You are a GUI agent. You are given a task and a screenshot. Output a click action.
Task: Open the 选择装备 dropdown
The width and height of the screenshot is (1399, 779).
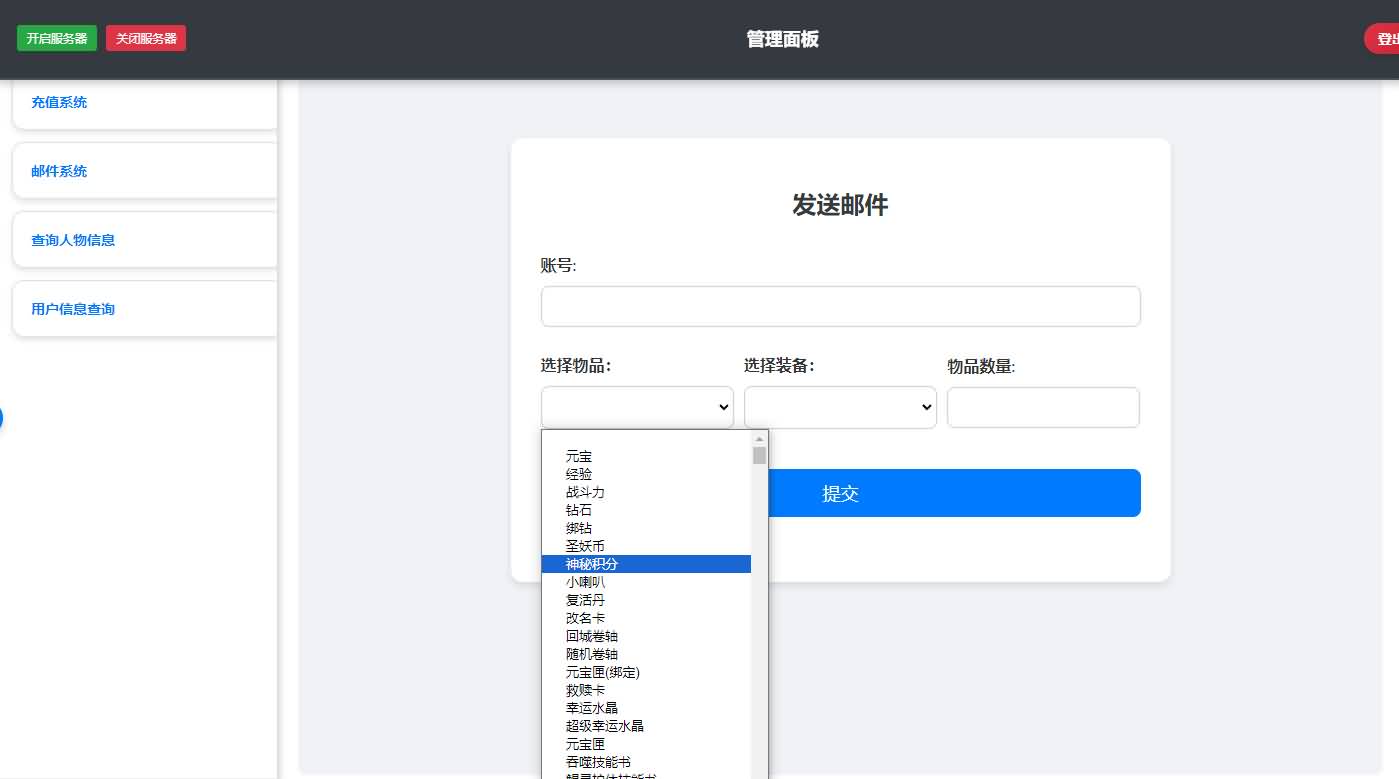click(x=840, y=407)
